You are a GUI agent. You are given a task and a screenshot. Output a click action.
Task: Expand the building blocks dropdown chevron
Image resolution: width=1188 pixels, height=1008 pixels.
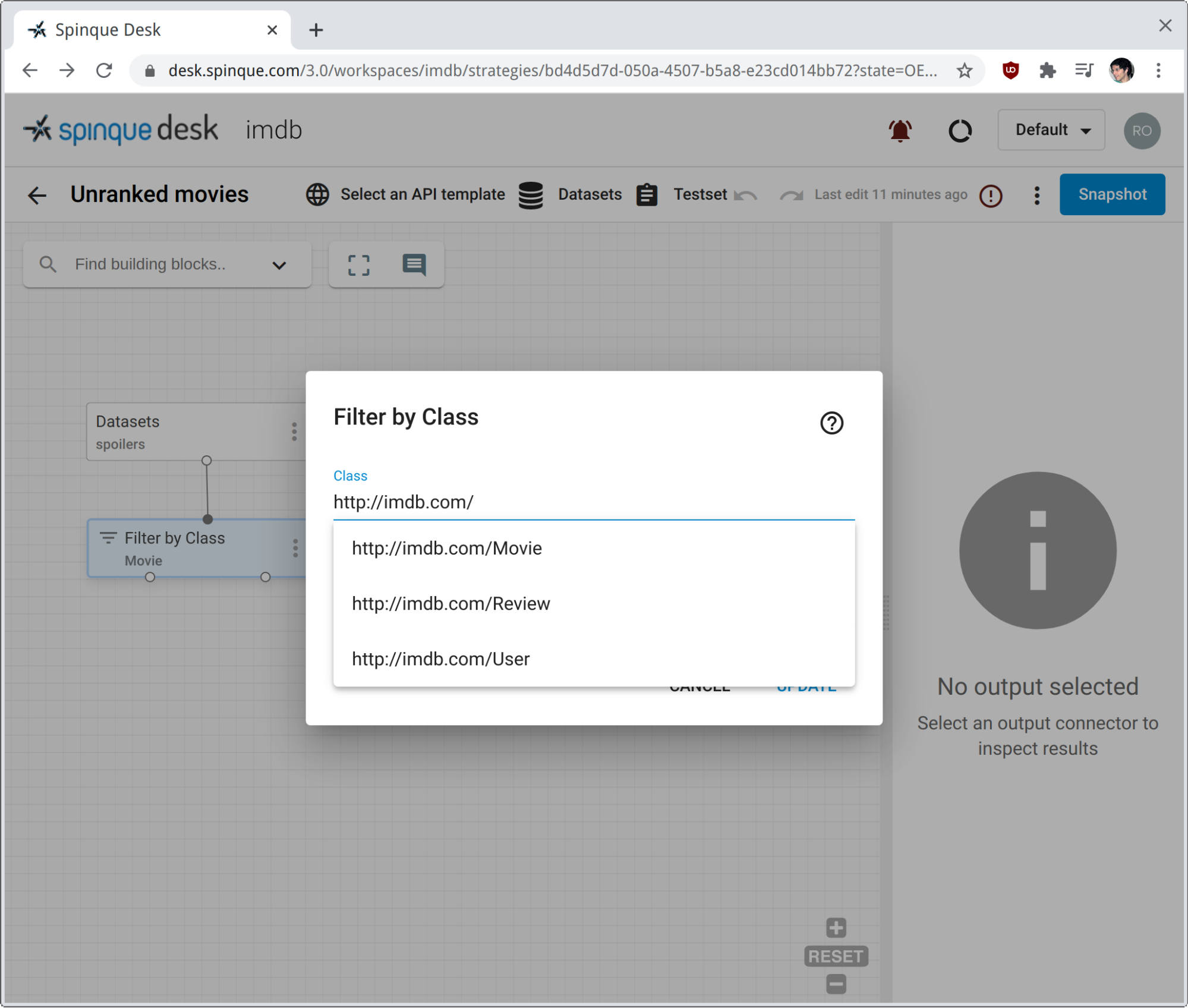279,265
